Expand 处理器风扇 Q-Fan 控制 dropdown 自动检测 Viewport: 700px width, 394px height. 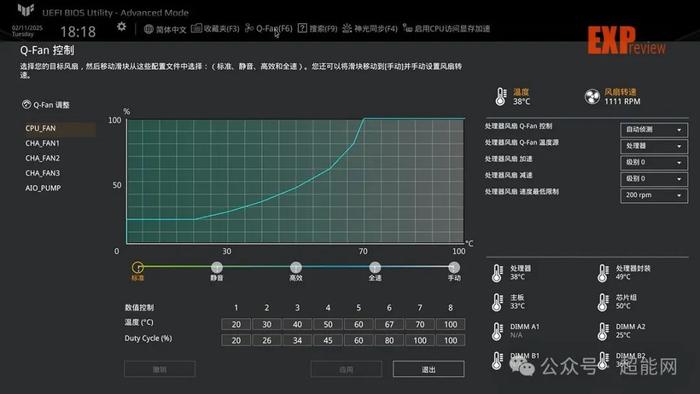[x=654, y=130]
